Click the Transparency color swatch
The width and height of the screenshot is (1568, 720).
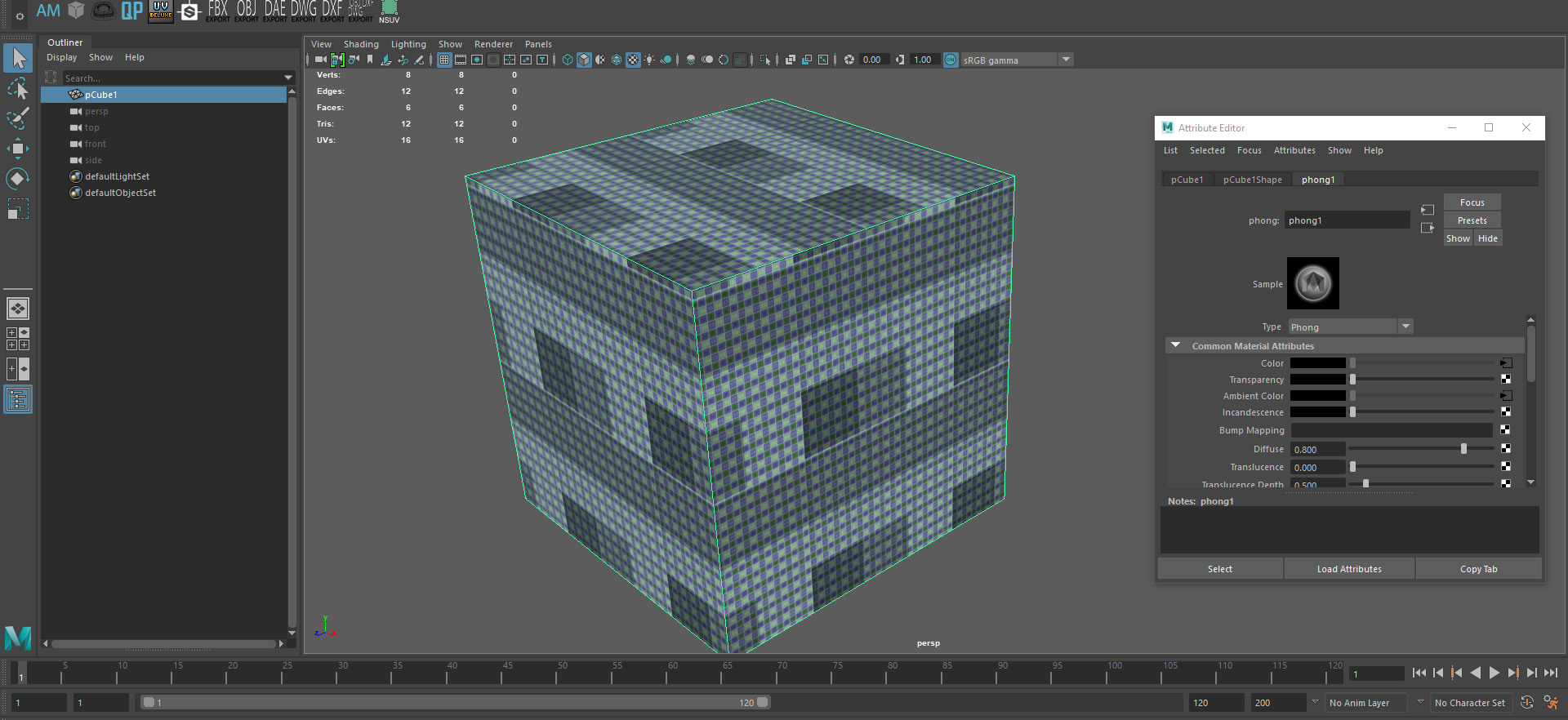point(1317,380)
